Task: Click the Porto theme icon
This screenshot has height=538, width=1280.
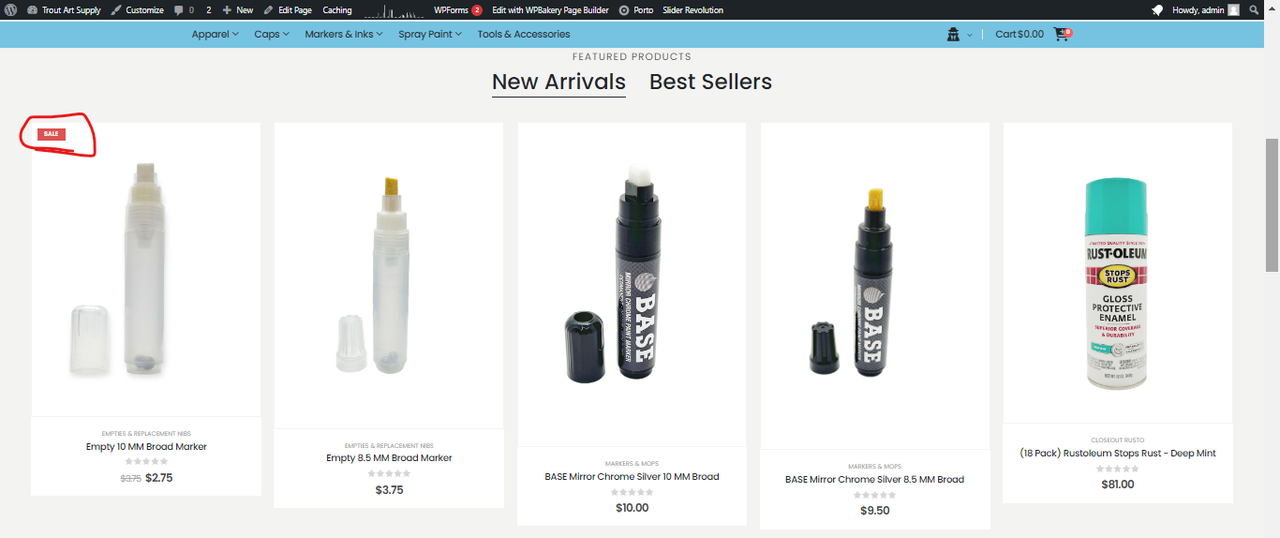Action: click(x=624, y=10)
